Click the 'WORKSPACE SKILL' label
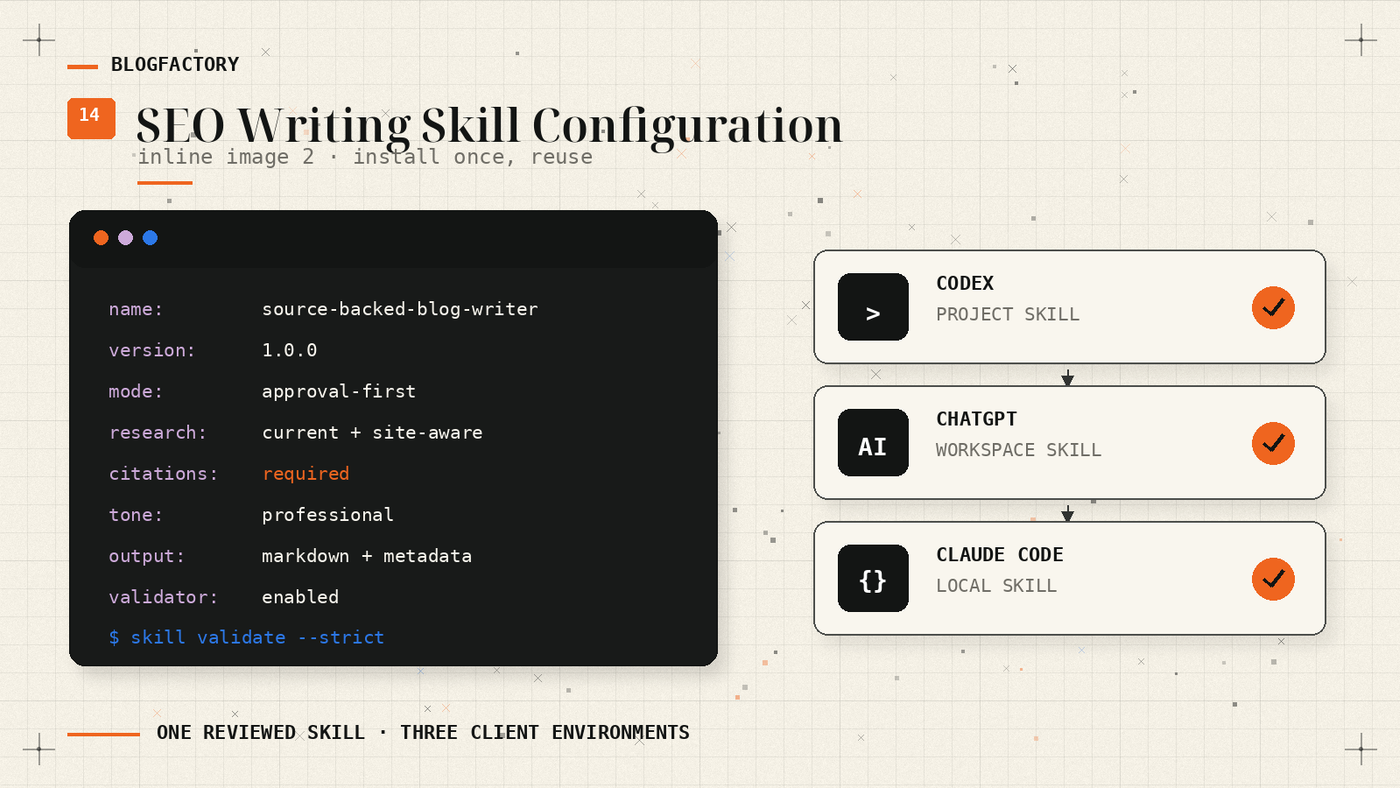 pyautogui.click(x=1019, y=450)
